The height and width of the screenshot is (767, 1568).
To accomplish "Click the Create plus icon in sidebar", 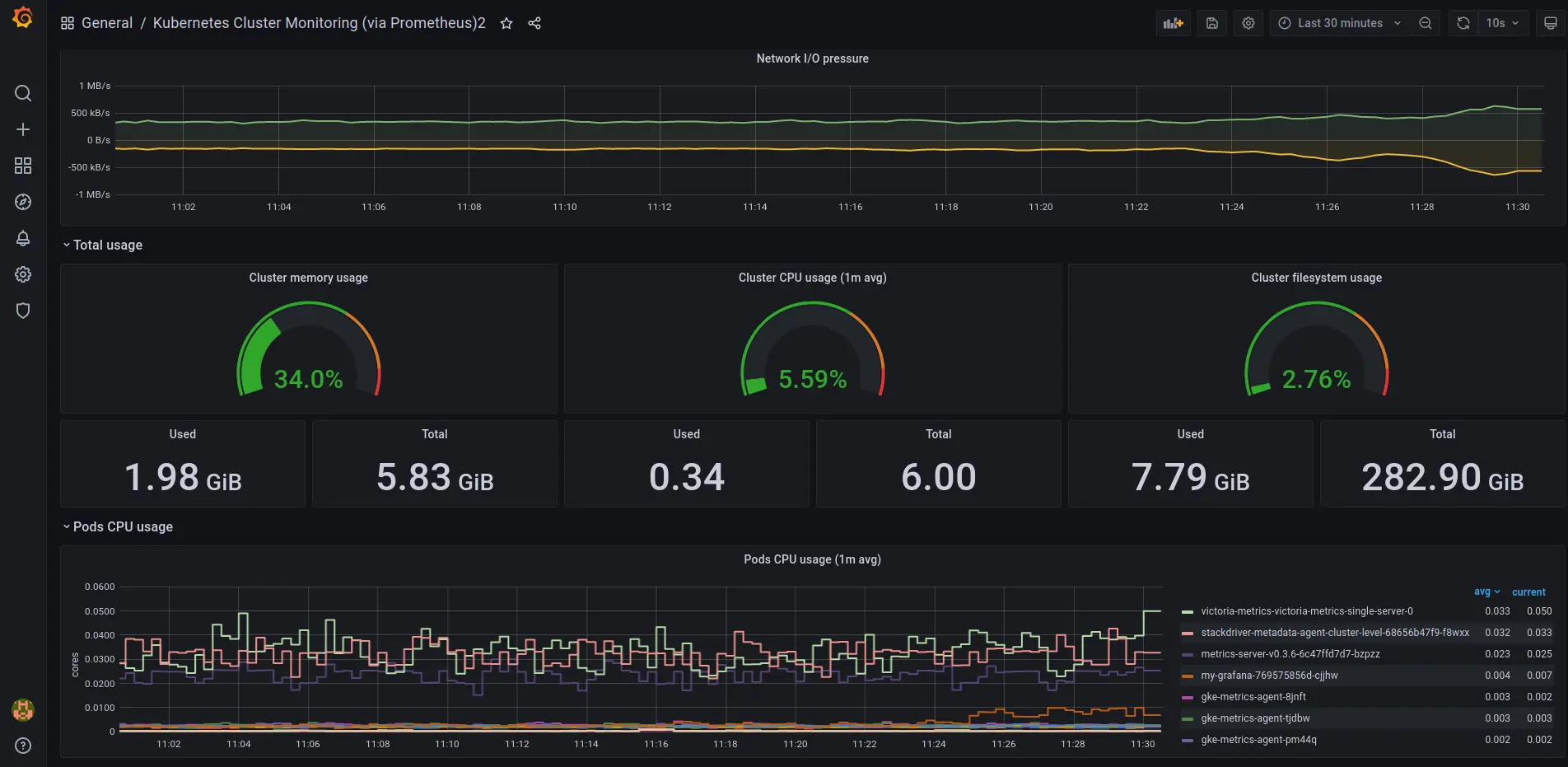I will click(x=23, y=129).
